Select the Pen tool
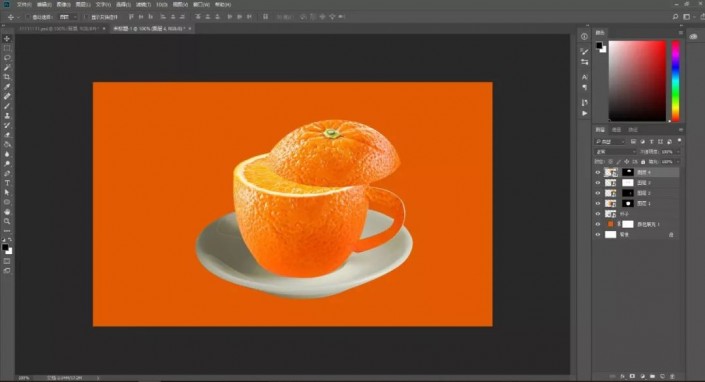This screenshot has height=382, width=705. click(x=7, y=173)
